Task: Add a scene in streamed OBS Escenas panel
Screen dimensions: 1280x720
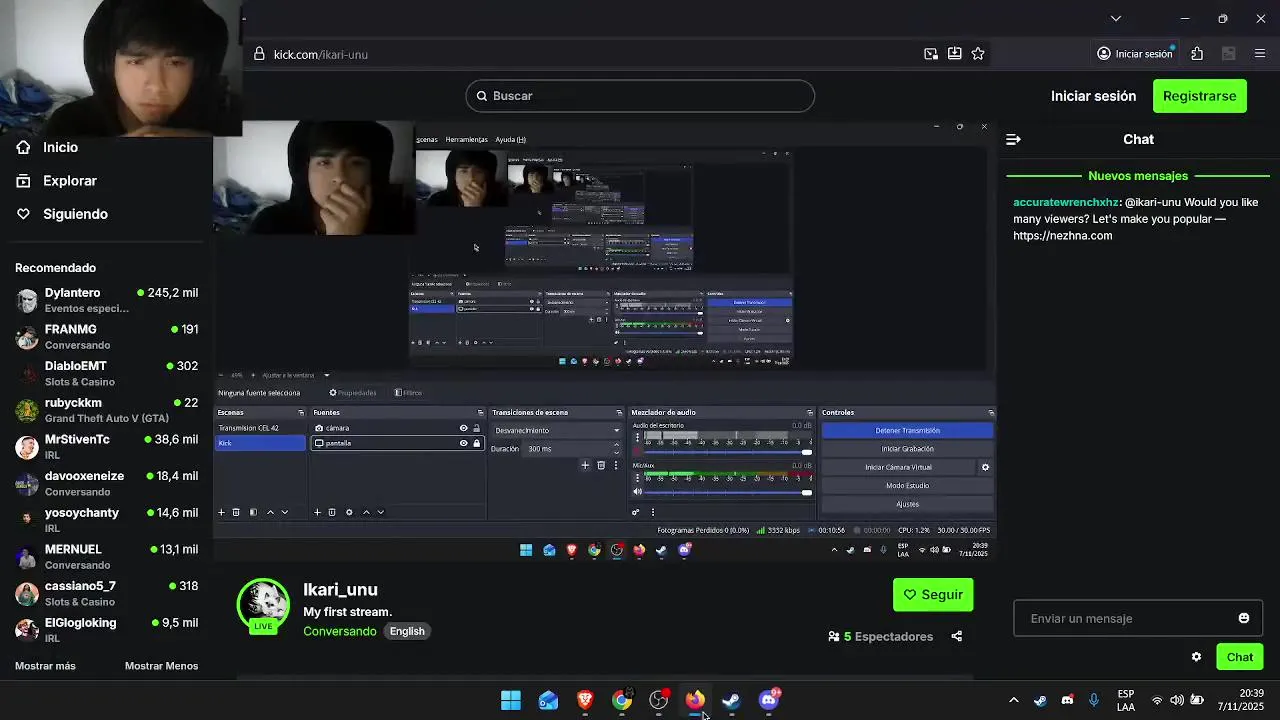Action: pyautogui.click(x=222, y=512)
